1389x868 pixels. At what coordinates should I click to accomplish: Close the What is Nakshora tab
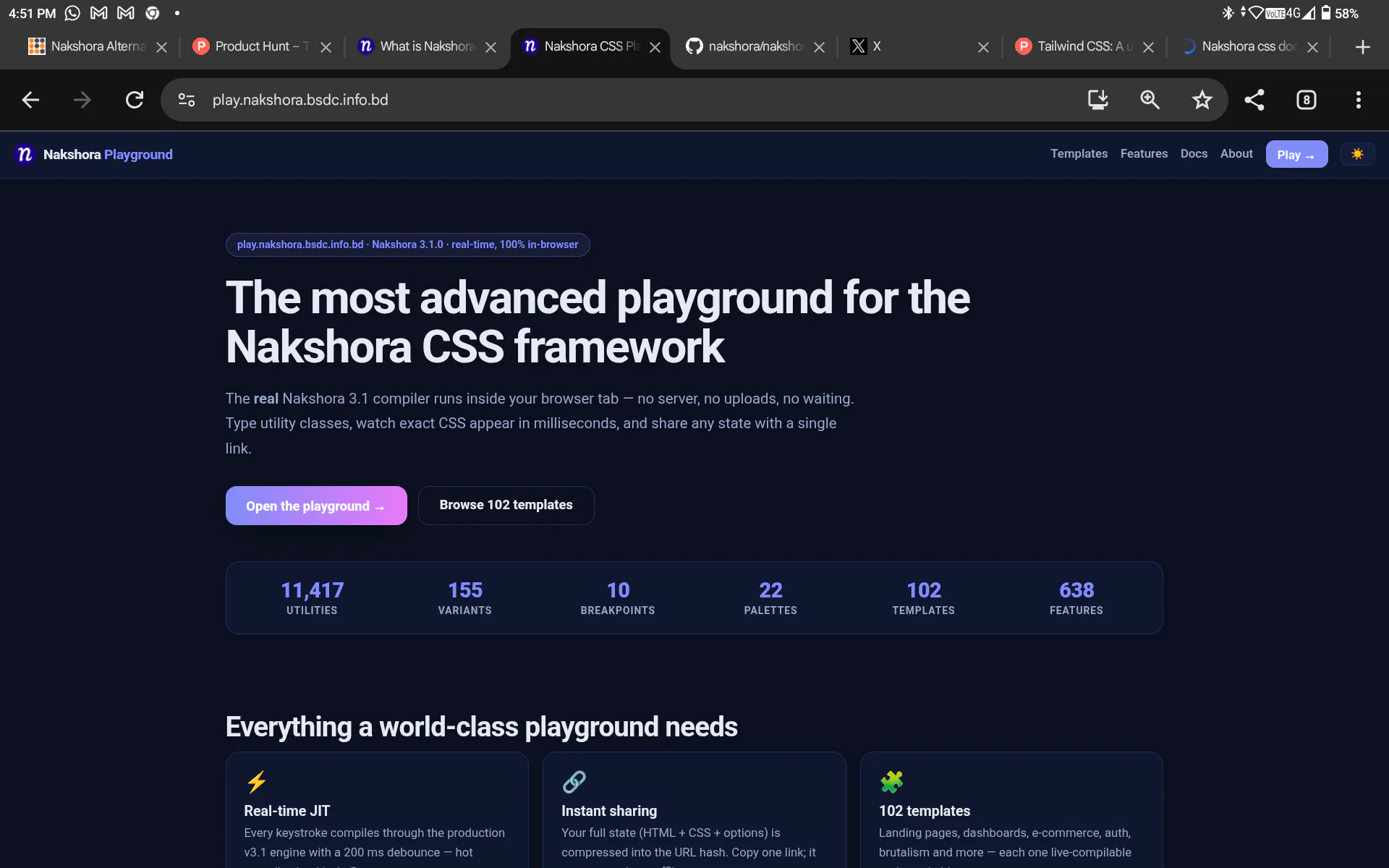point(490,47)
